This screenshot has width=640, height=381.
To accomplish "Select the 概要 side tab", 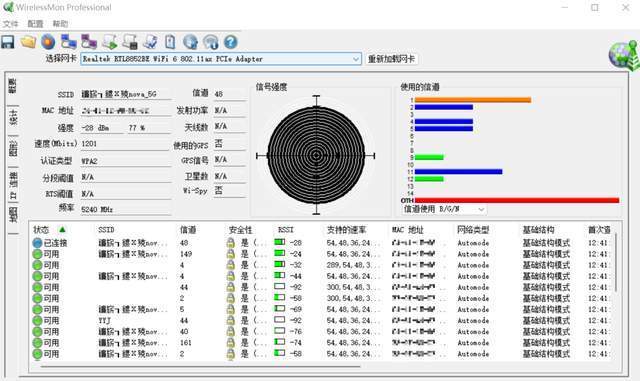I will [x=13, y=86].
